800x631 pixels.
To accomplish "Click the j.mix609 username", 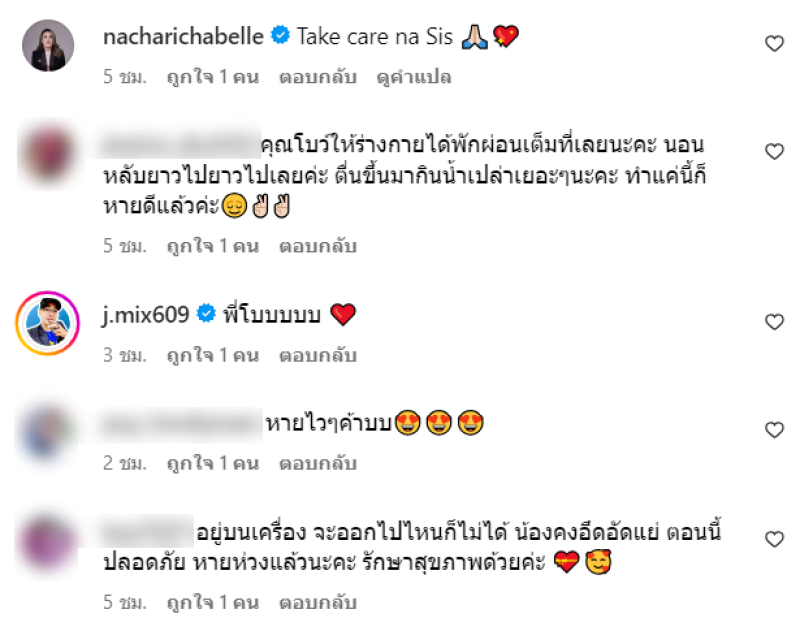I will (x=146, y=315).
